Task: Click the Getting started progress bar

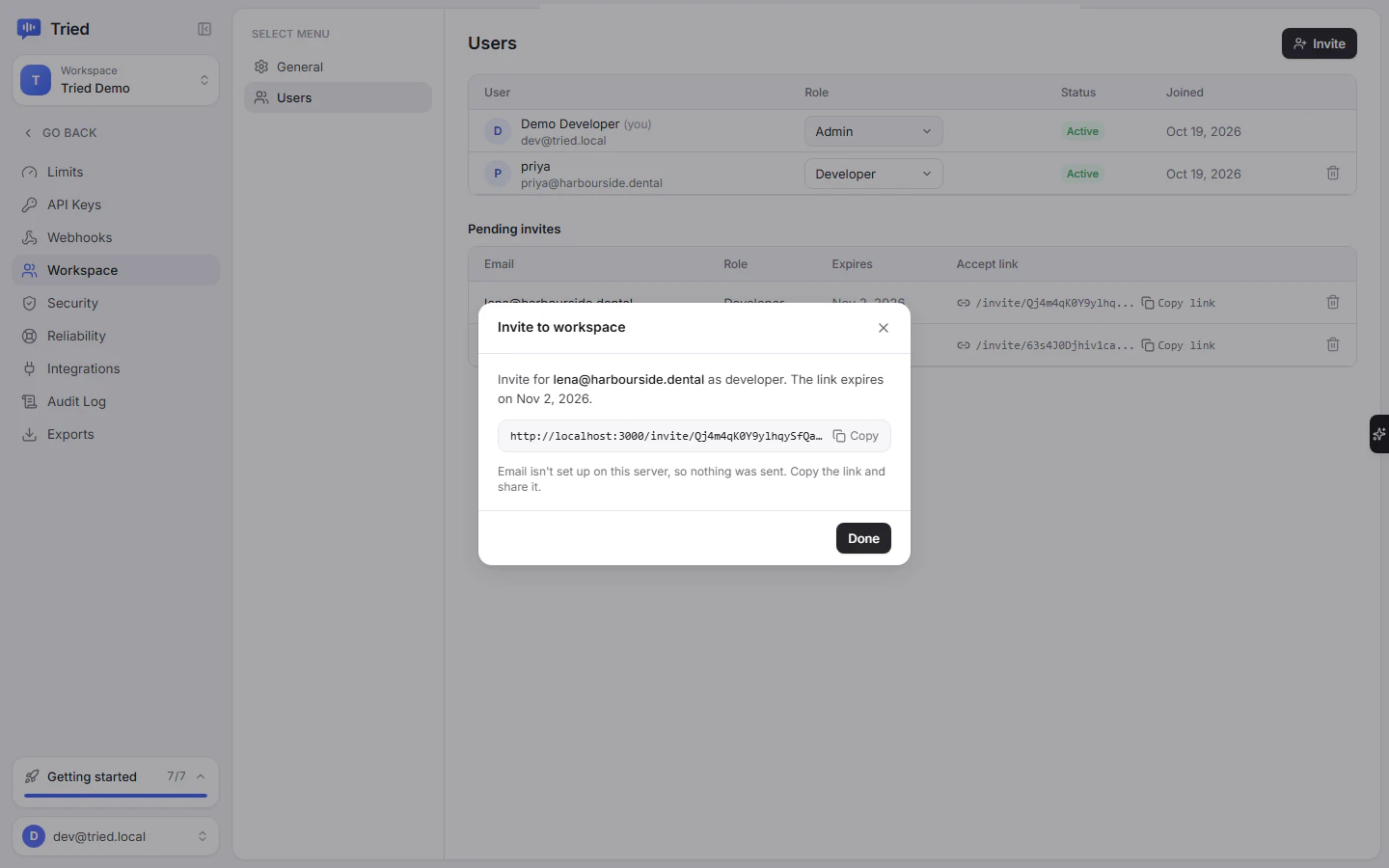Action: [x=116, y=796]
